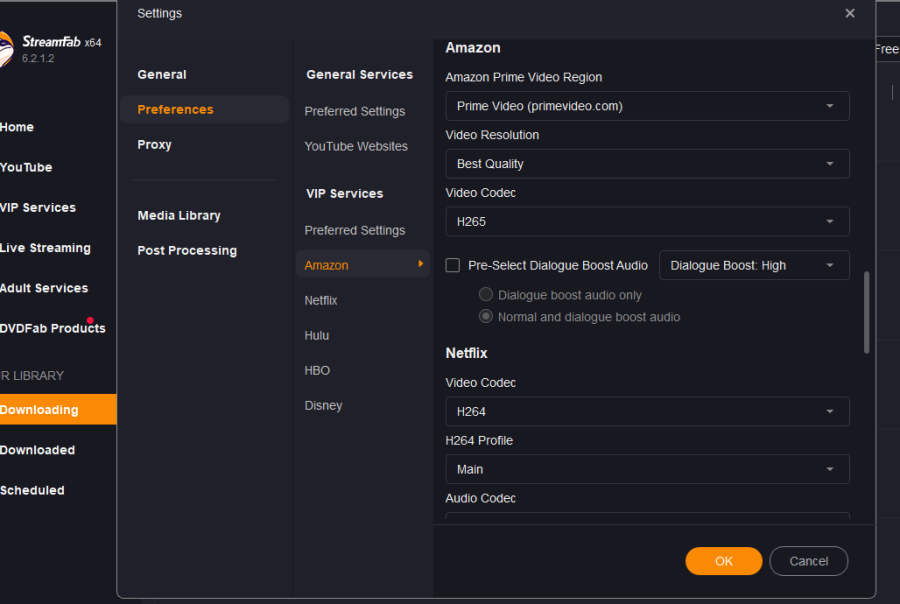The image size is (900, 604).
Task: Click the settings panel vertical scrollbar
Action: tap(866, 312)
